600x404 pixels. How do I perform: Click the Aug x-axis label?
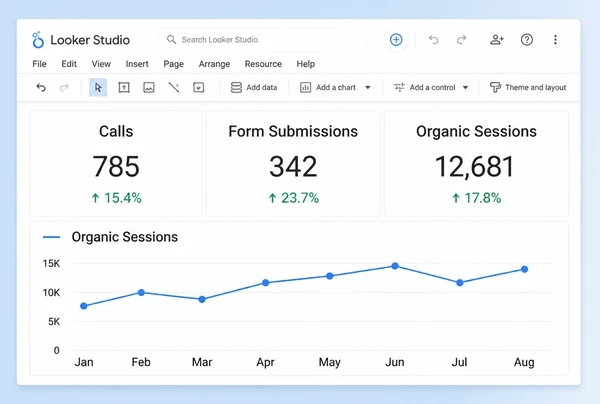click(x=524, y=362)
